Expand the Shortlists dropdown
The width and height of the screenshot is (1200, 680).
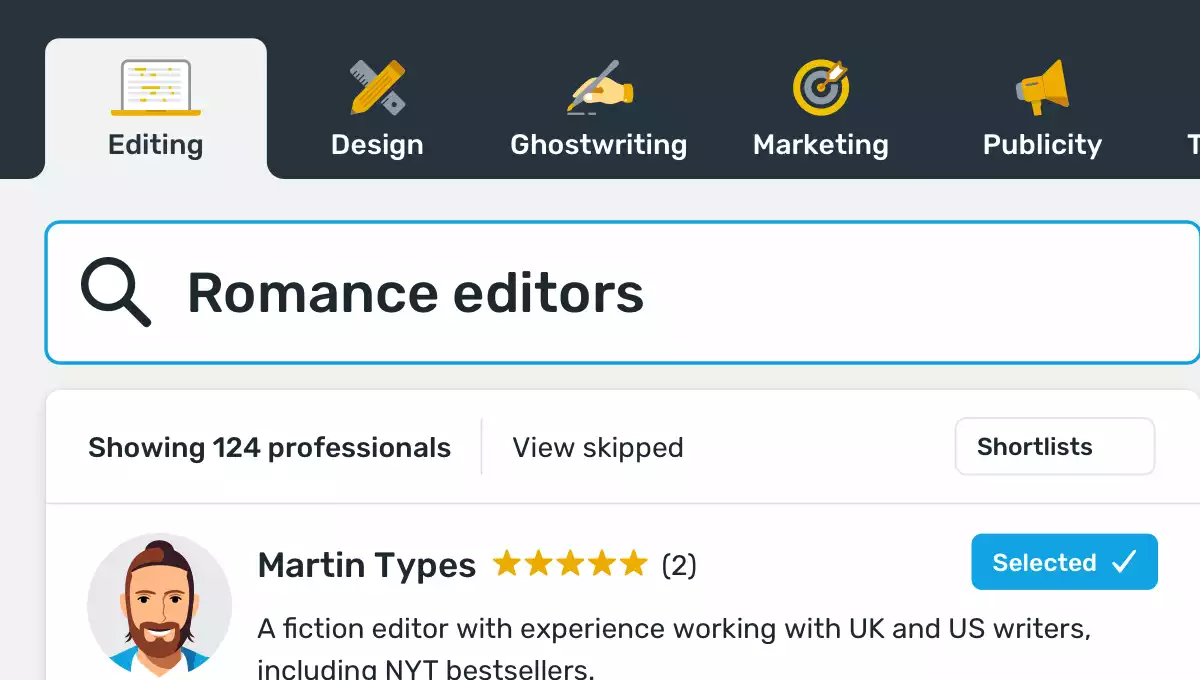(1055, 447)
